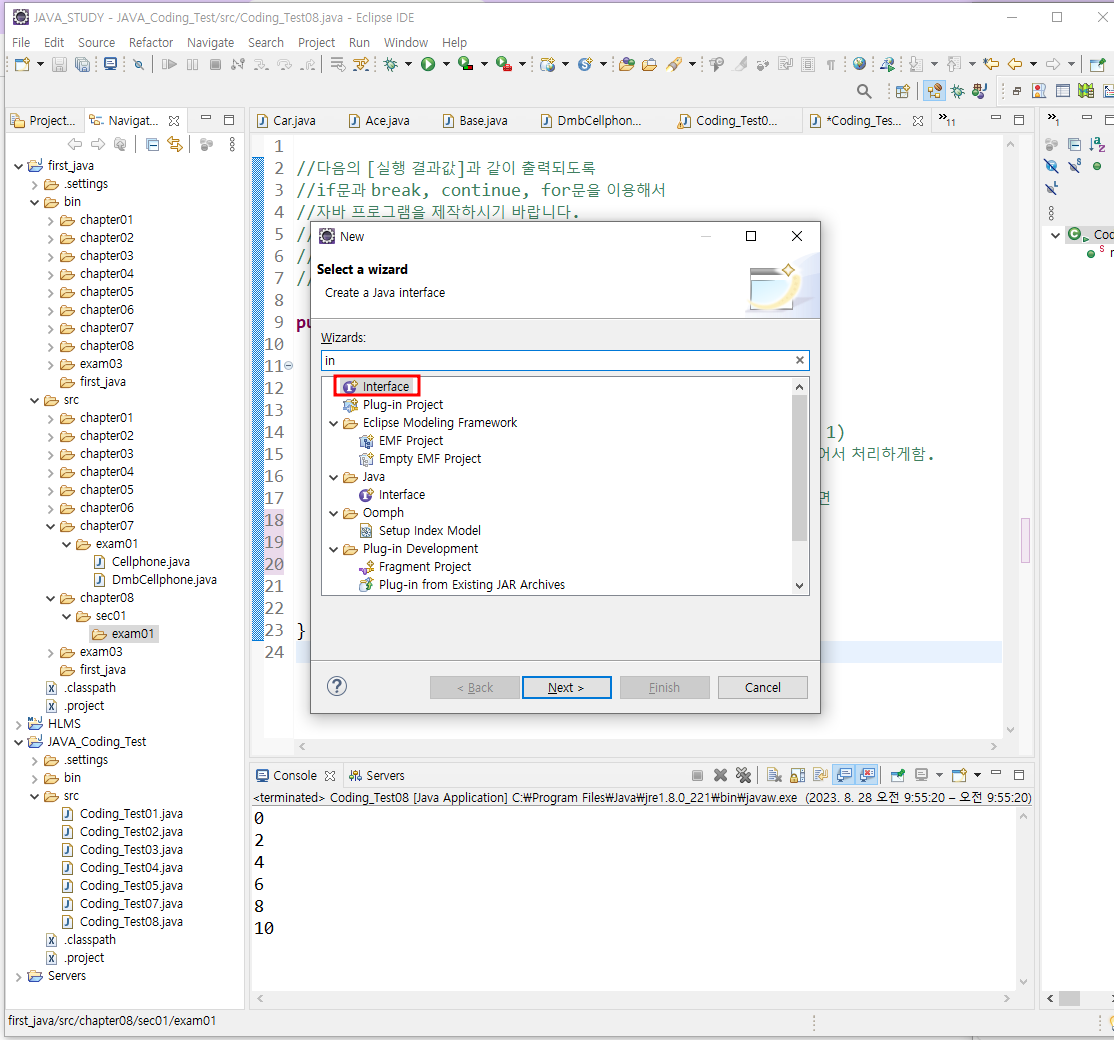Screen dimensions: 1114x1040
Task: Collapse the Plug-in Development category
Action: pos(333,549)
